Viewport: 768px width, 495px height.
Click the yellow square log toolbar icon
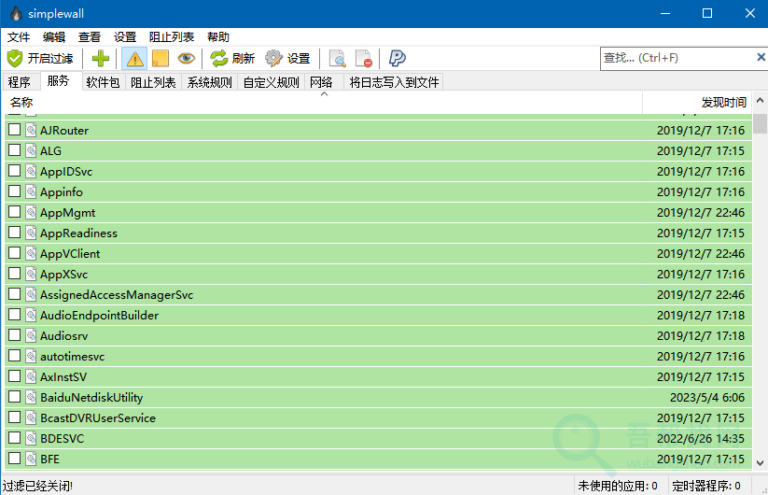(160, 58)
